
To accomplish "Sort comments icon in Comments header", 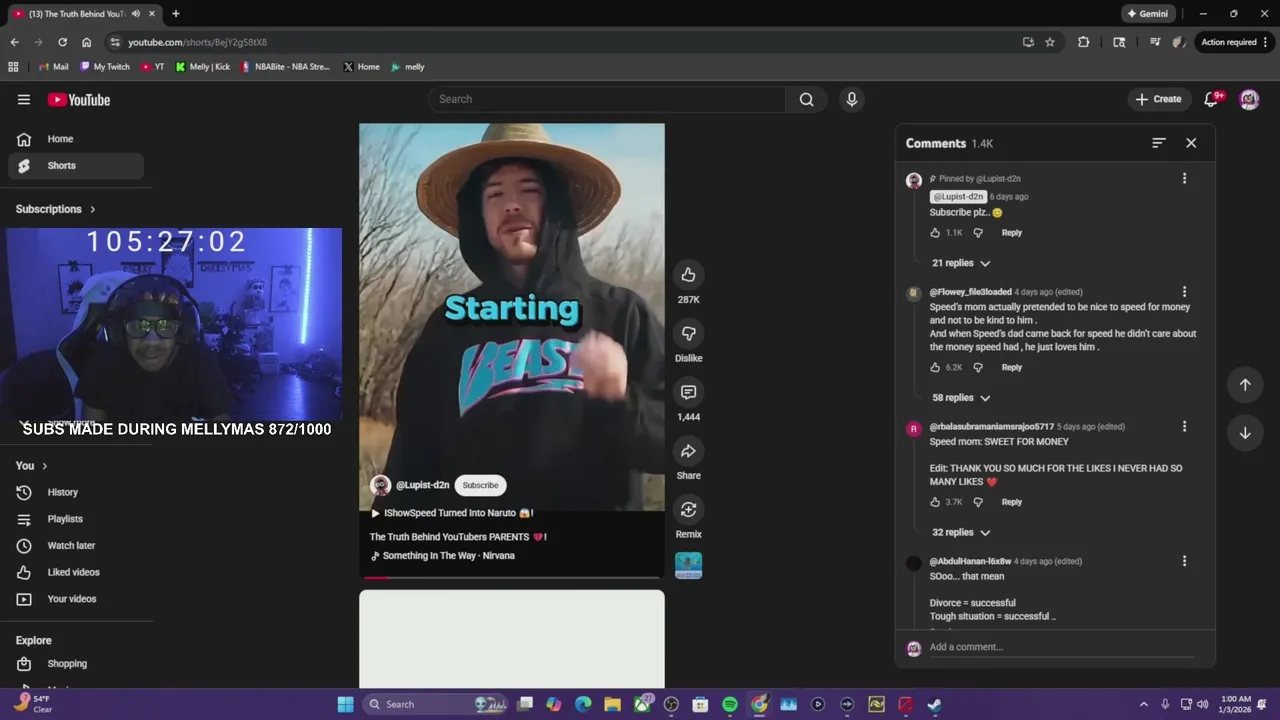I will tap(1158, 143).
